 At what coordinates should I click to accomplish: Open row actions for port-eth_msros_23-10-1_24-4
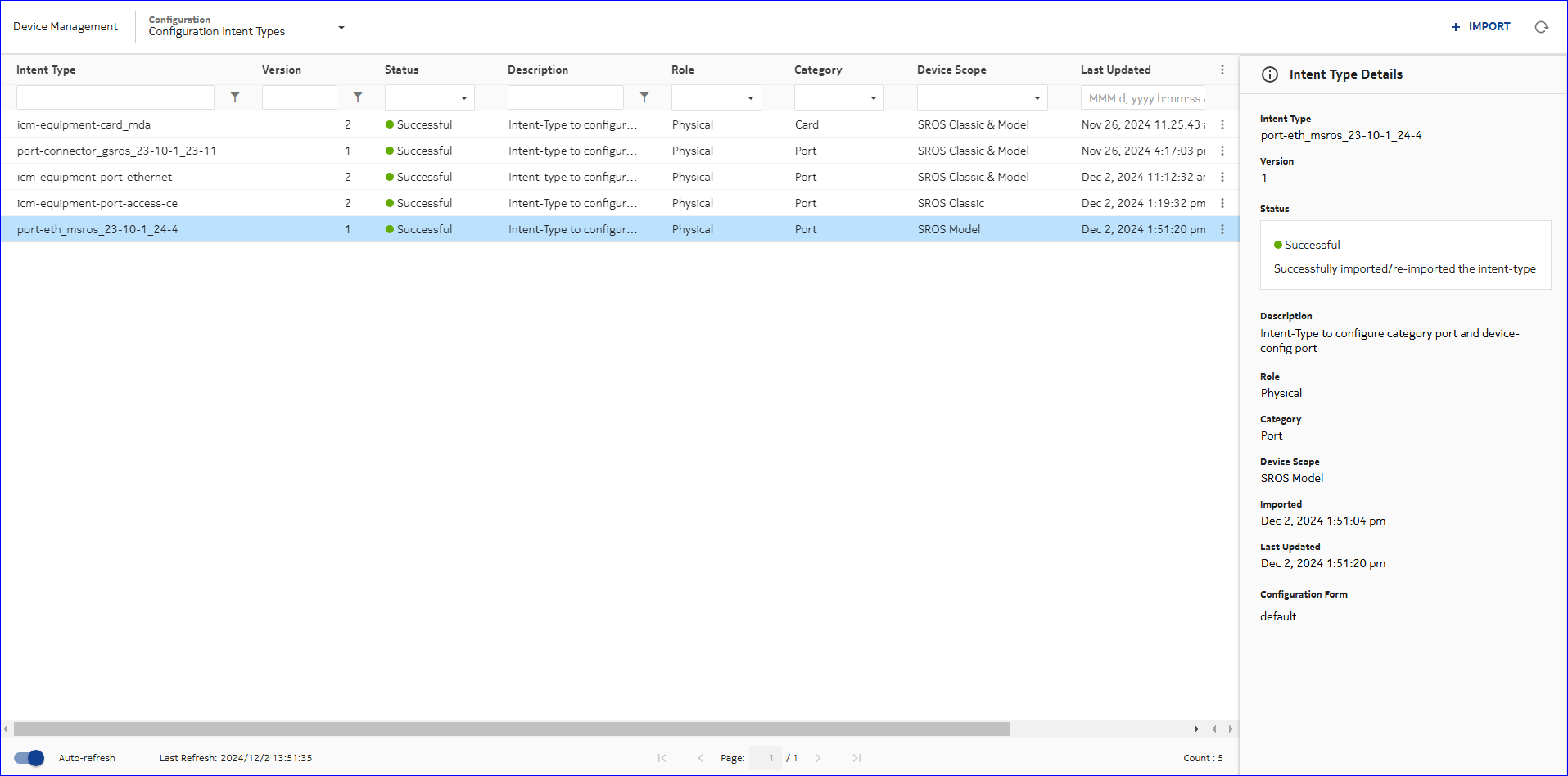[x=1222, y=229]
